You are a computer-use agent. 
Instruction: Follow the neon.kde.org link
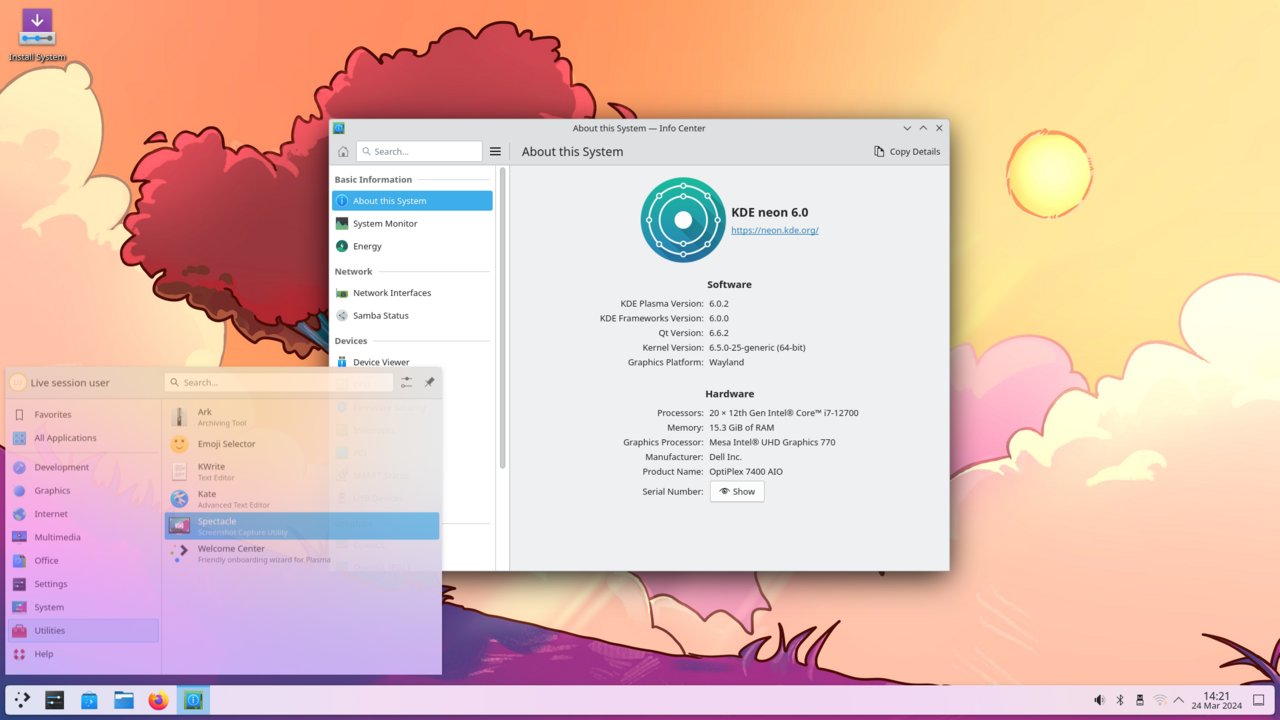[x=775, y=230]
